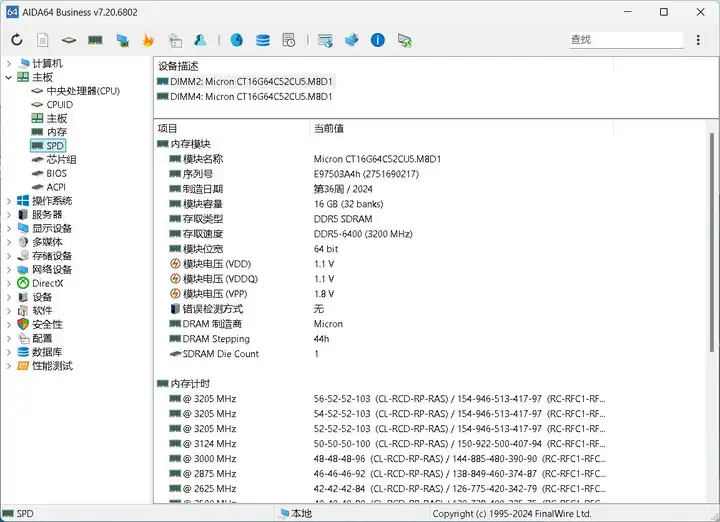Open 性能测试 in the tree
Screen dimensions: 720x522
tap(45, 366)
